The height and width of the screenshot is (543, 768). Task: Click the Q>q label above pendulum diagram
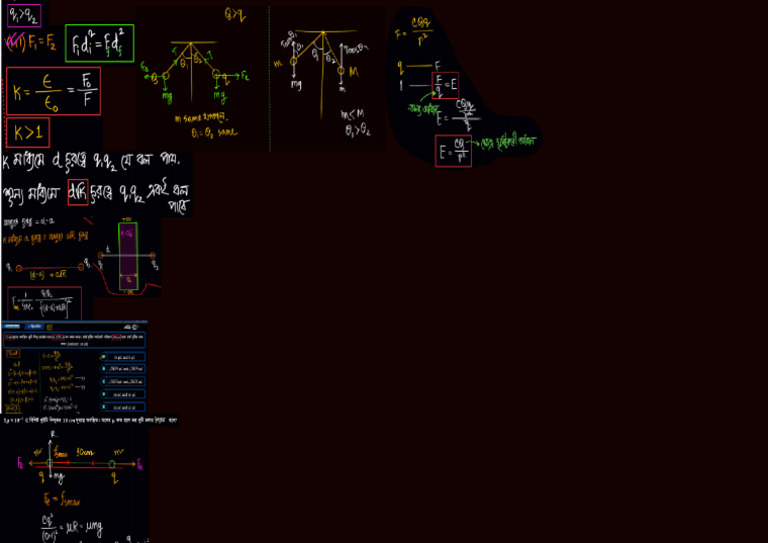[x=235, y=15]
